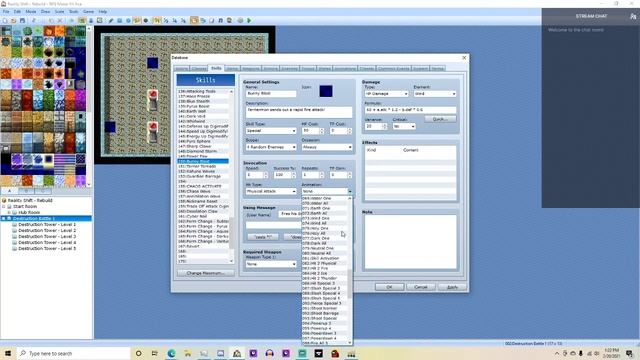Open the Resource Manager icon
640x360 pixels.
click(x=202, y=20)
